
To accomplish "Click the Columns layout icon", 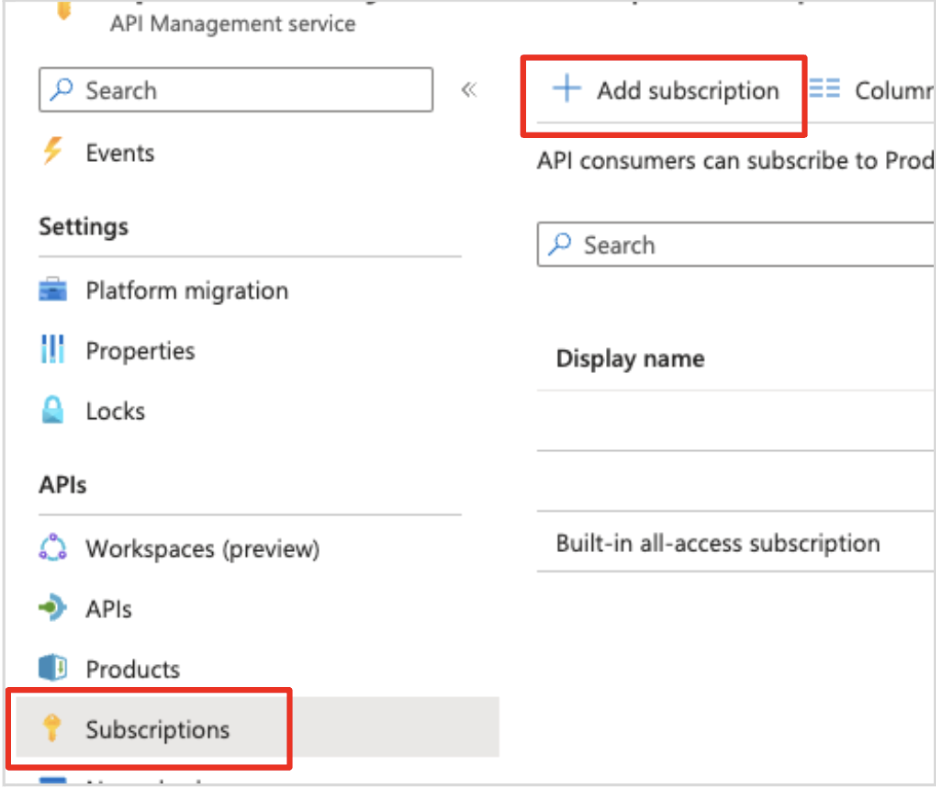I will (825, 90).
